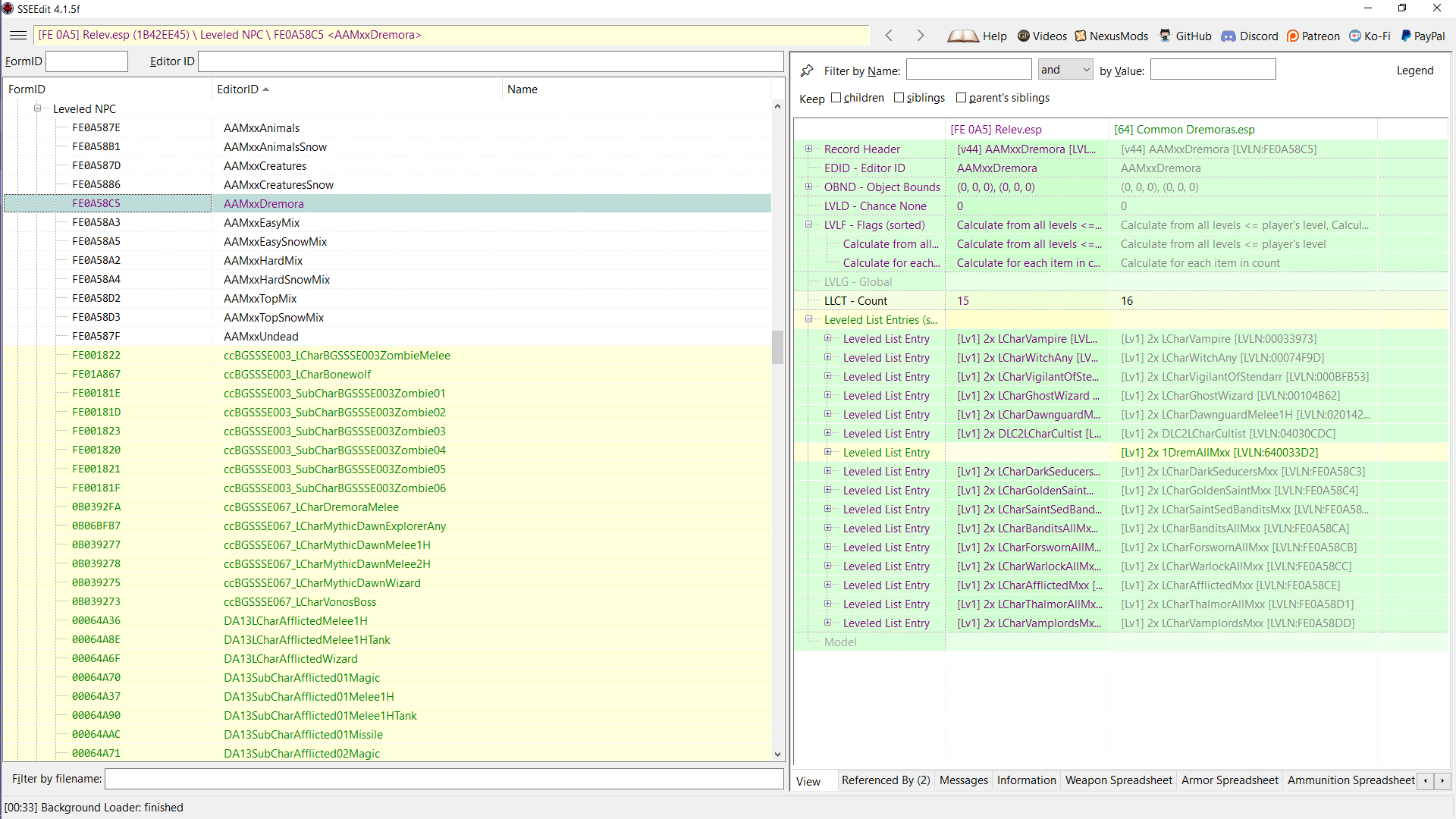
Task: Navigate back with the left arrow
Action: (x=889, y=36)
